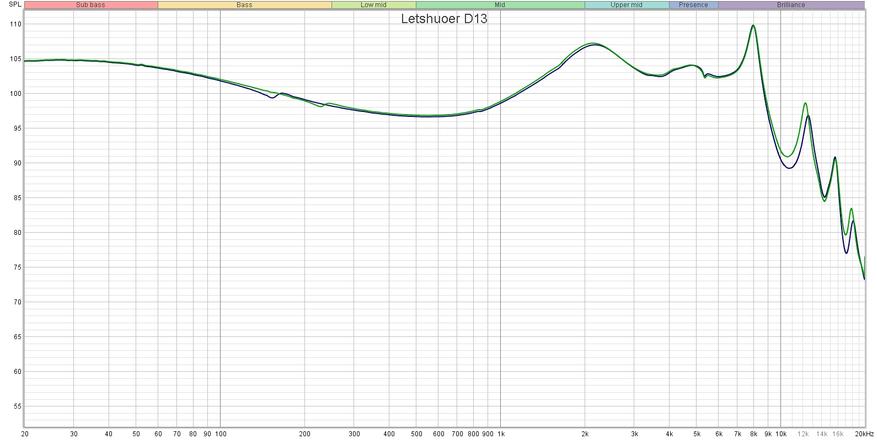Select the 55 dB axis value
The image size is (877, 440).
[x=17, y=406]
